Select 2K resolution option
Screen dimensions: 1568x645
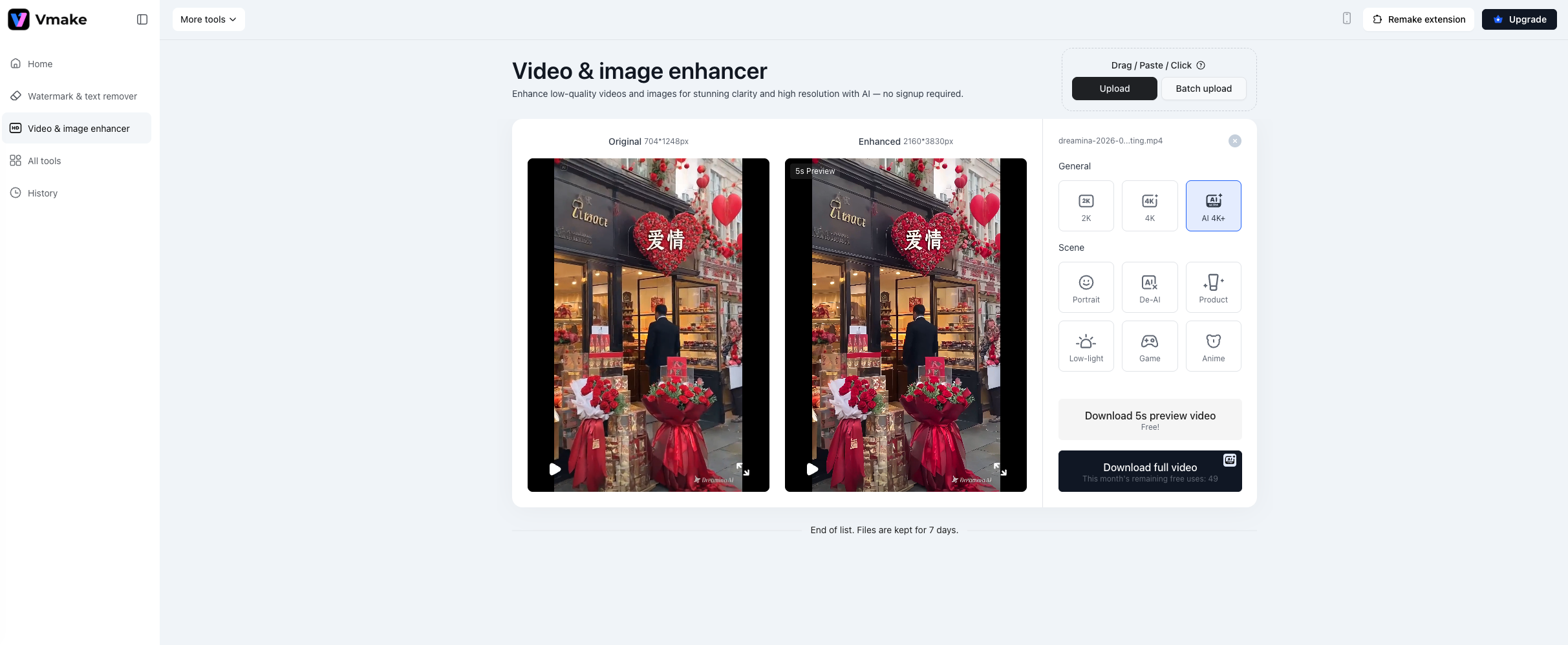1086,206
